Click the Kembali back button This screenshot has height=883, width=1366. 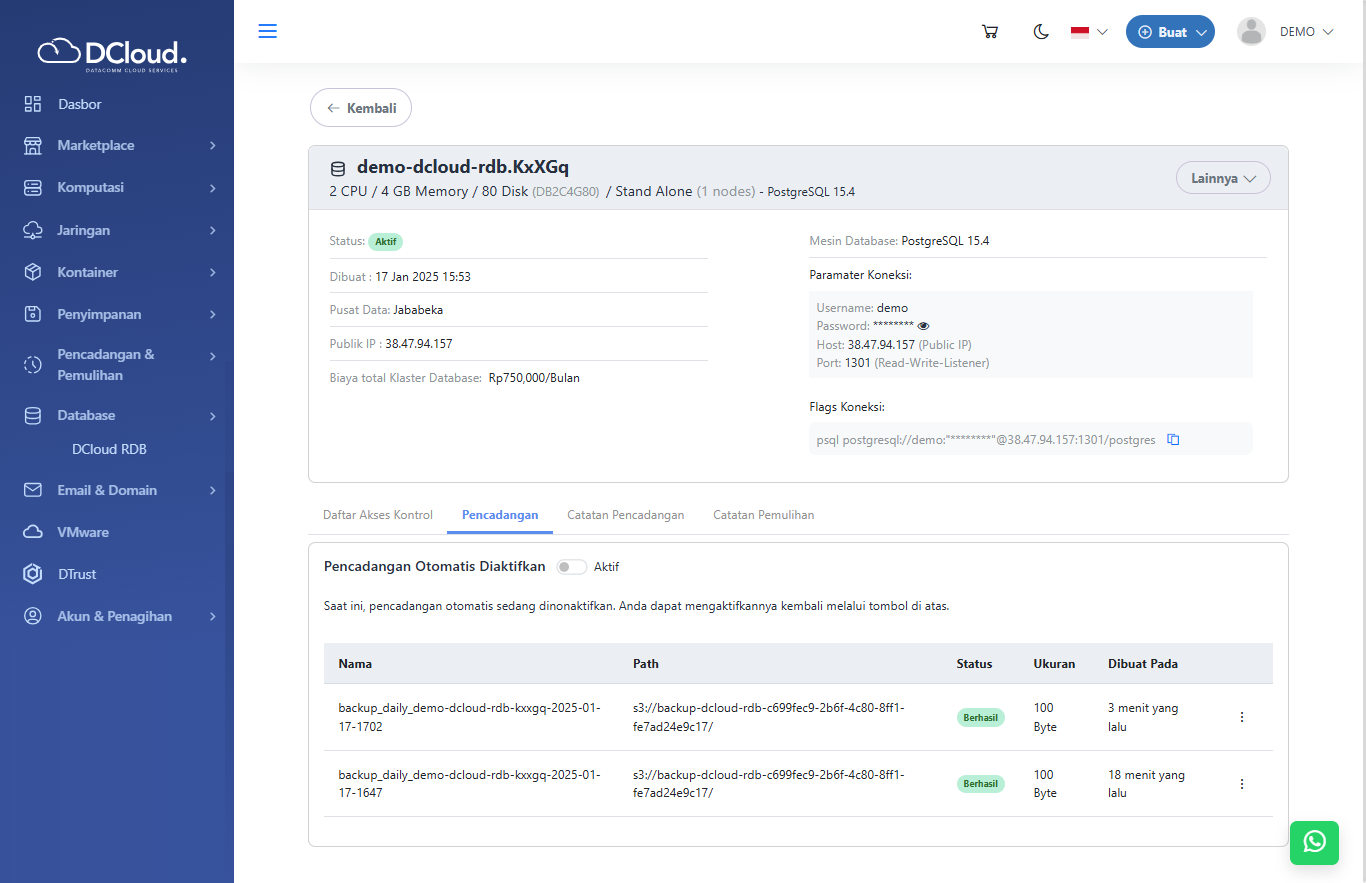(x=361, y=108)
